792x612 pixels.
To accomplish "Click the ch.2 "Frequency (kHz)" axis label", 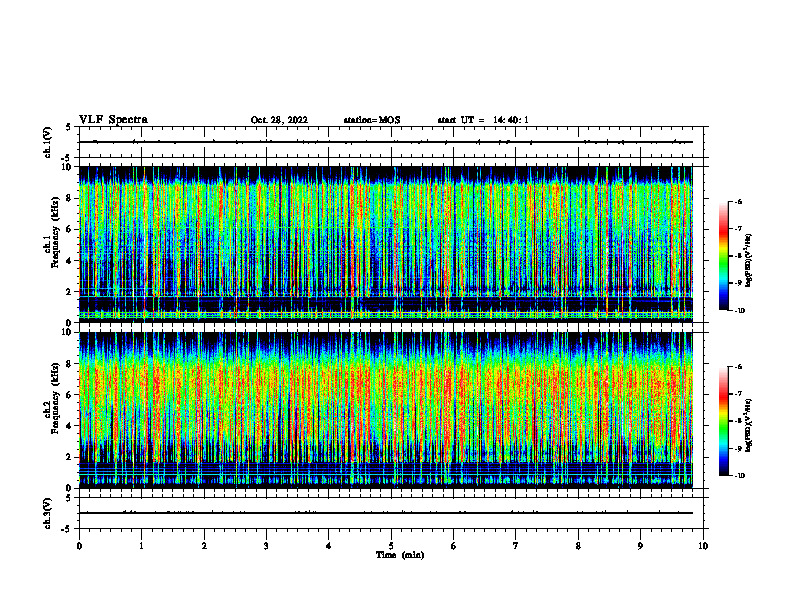I will point(55,398).
